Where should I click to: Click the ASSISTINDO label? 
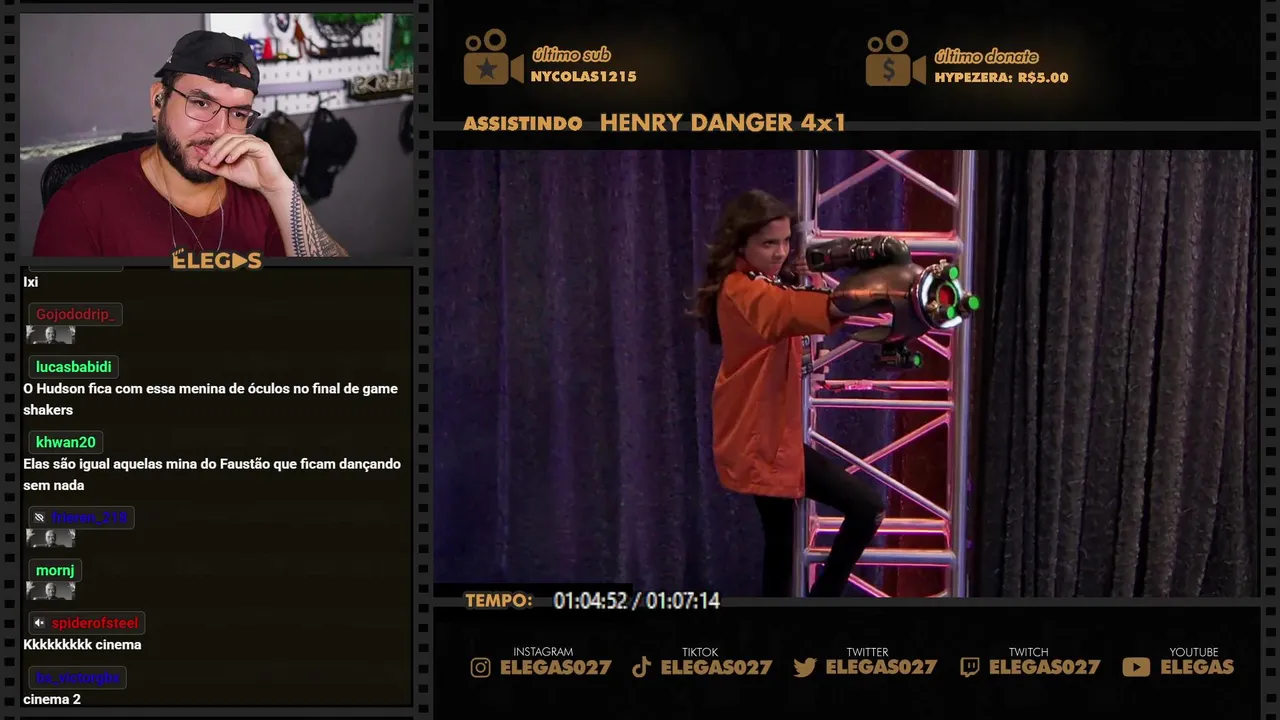[523, 124]
